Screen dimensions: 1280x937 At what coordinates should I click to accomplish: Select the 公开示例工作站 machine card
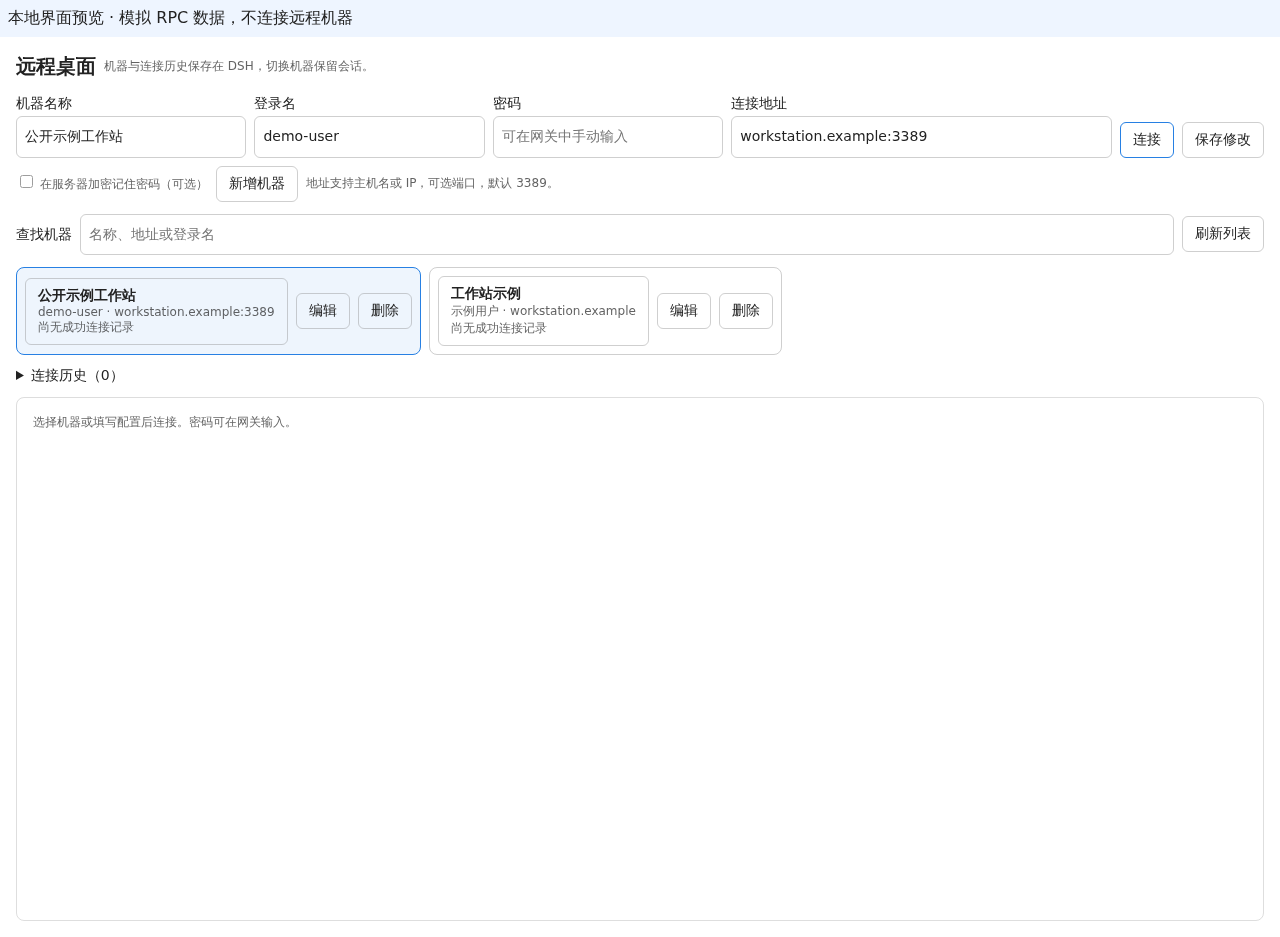click(x=156, y=311)
